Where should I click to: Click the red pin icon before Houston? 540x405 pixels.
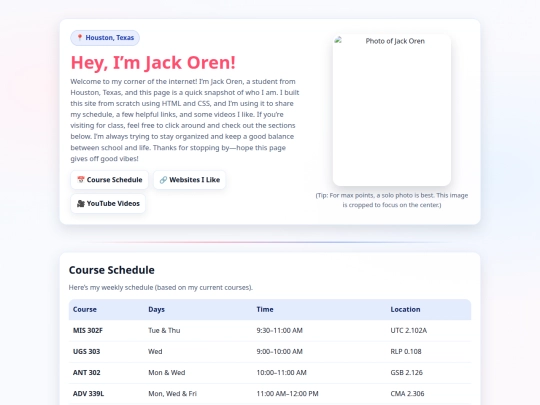click(x=80, y=38)
